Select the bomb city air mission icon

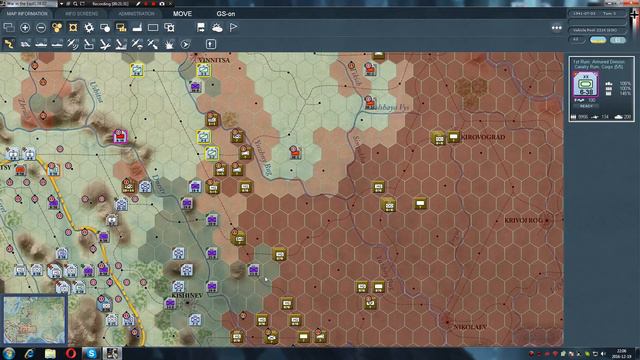pos(121,44)
